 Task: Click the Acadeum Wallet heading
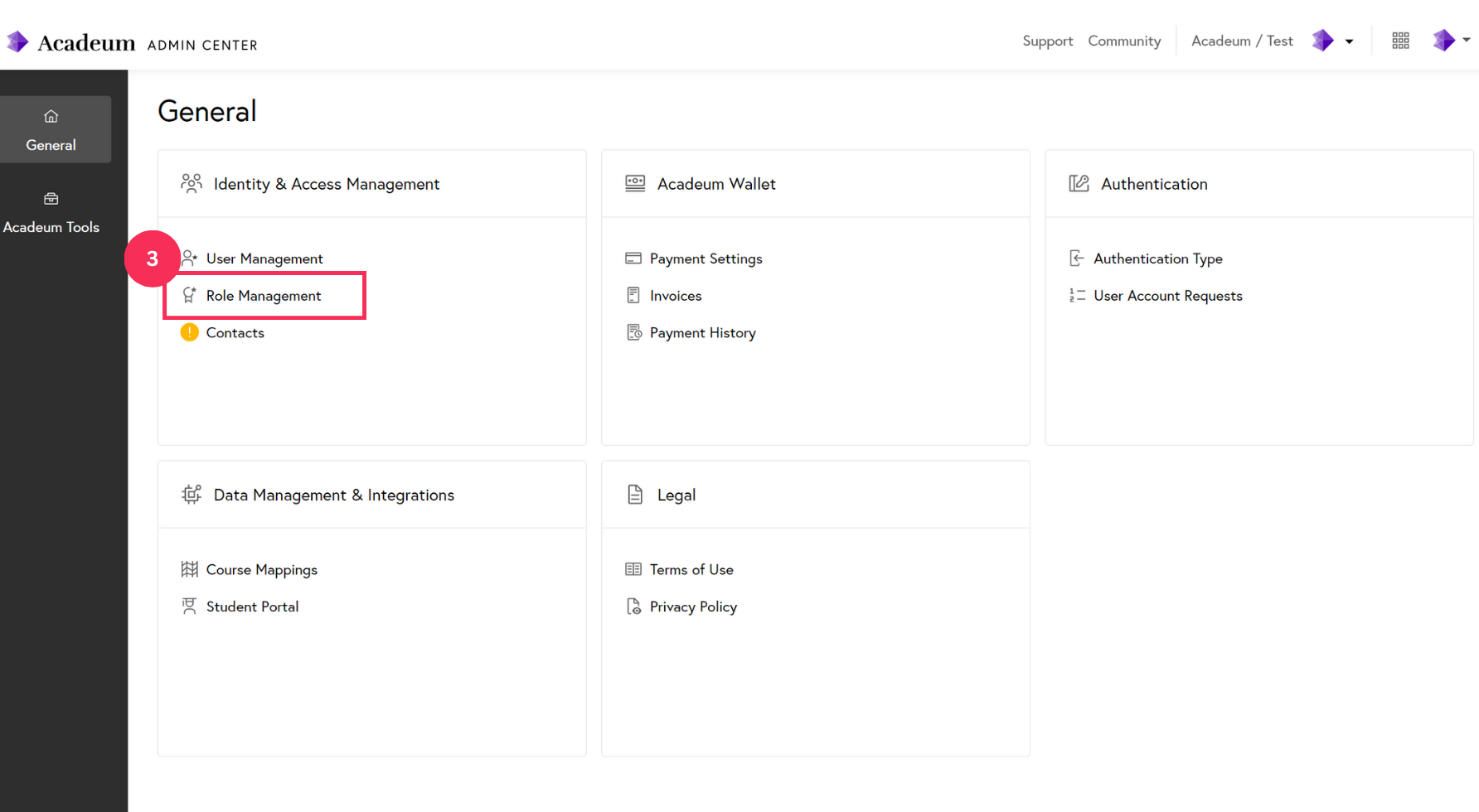716,184
